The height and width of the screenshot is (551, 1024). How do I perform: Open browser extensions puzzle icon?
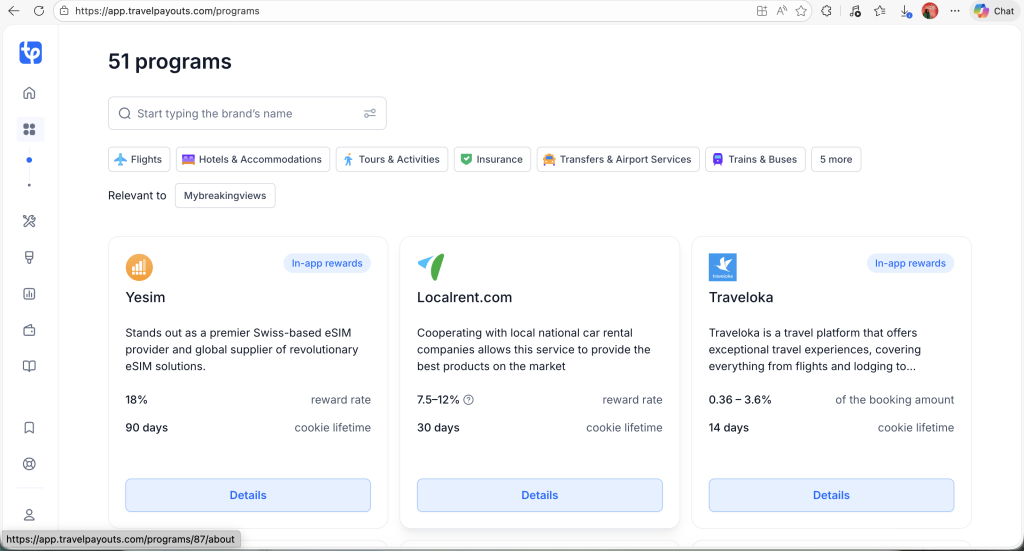pos(827,11)
